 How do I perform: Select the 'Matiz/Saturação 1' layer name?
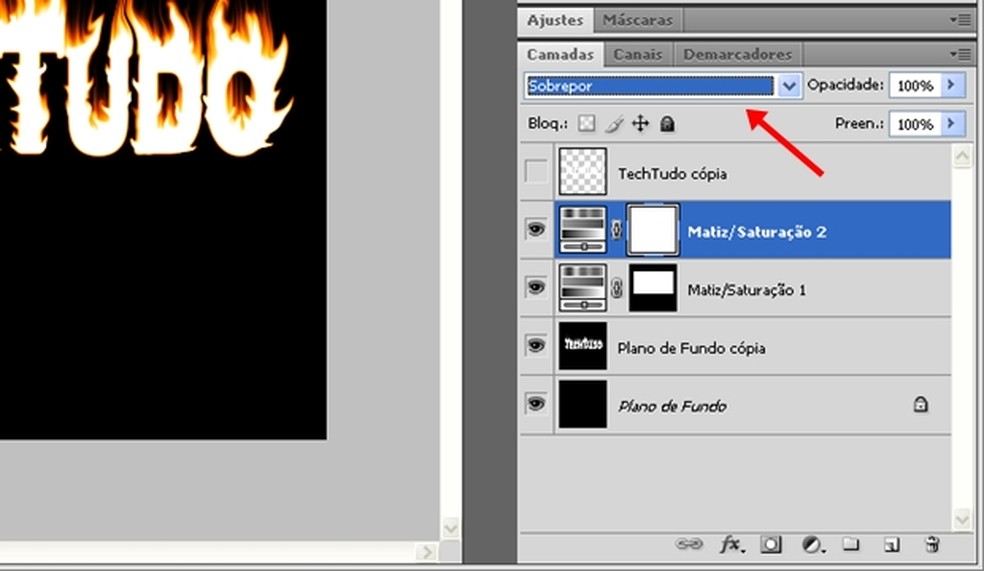coord(747,290)
